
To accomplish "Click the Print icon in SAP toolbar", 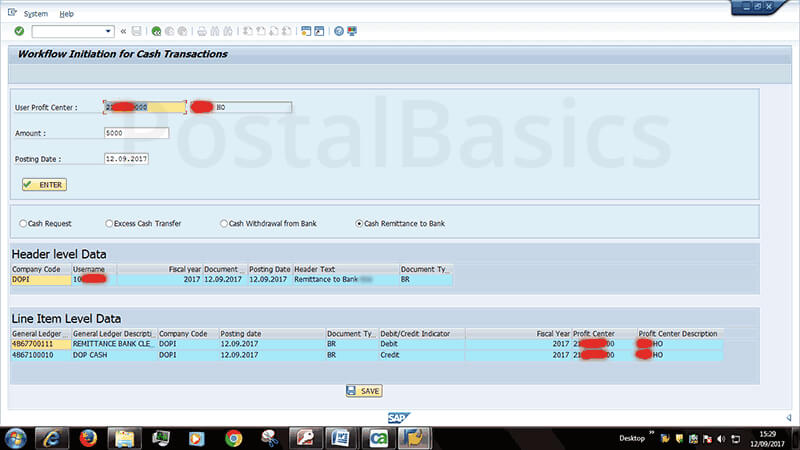I will (201, 31).
